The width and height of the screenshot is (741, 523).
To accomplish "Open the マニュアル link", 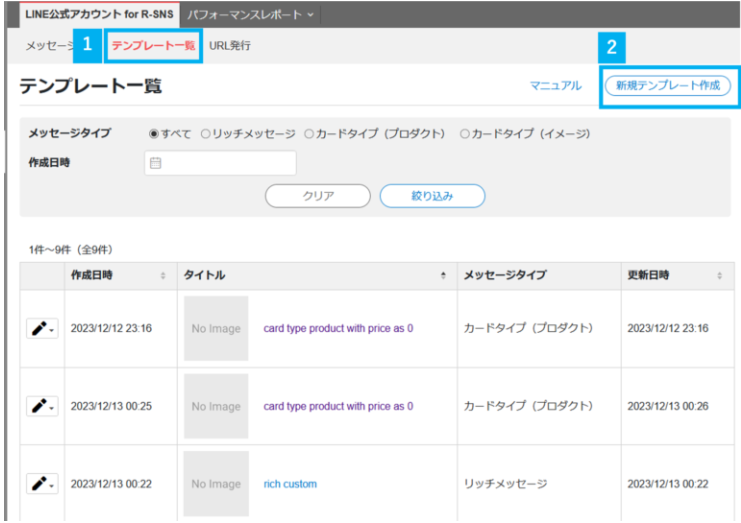I will click(555, 86).
